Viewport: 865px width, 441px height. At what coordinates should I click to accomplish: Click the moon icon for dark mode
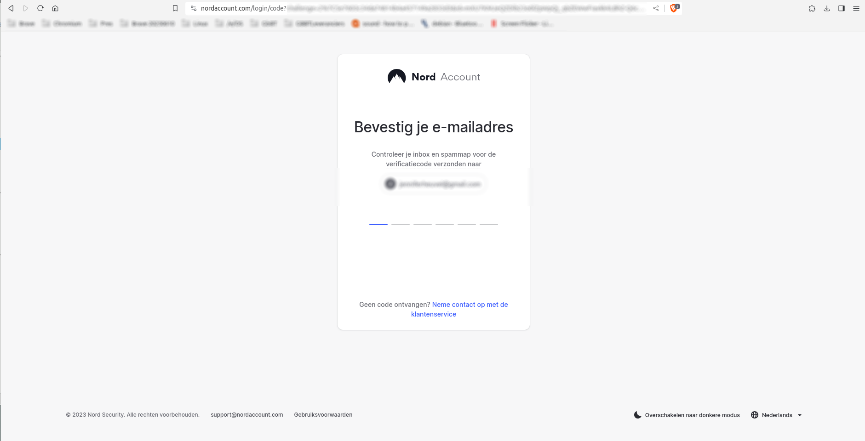(638, 415)
